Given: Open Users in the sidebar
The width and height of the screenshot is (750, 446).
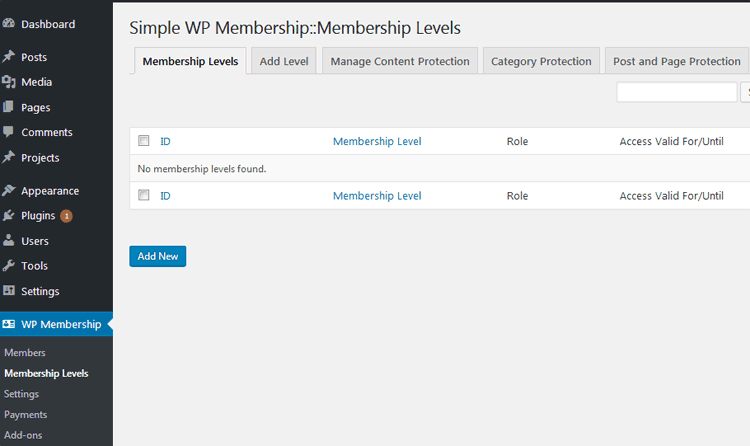Looking at the screenshot, I should point(35,241).
